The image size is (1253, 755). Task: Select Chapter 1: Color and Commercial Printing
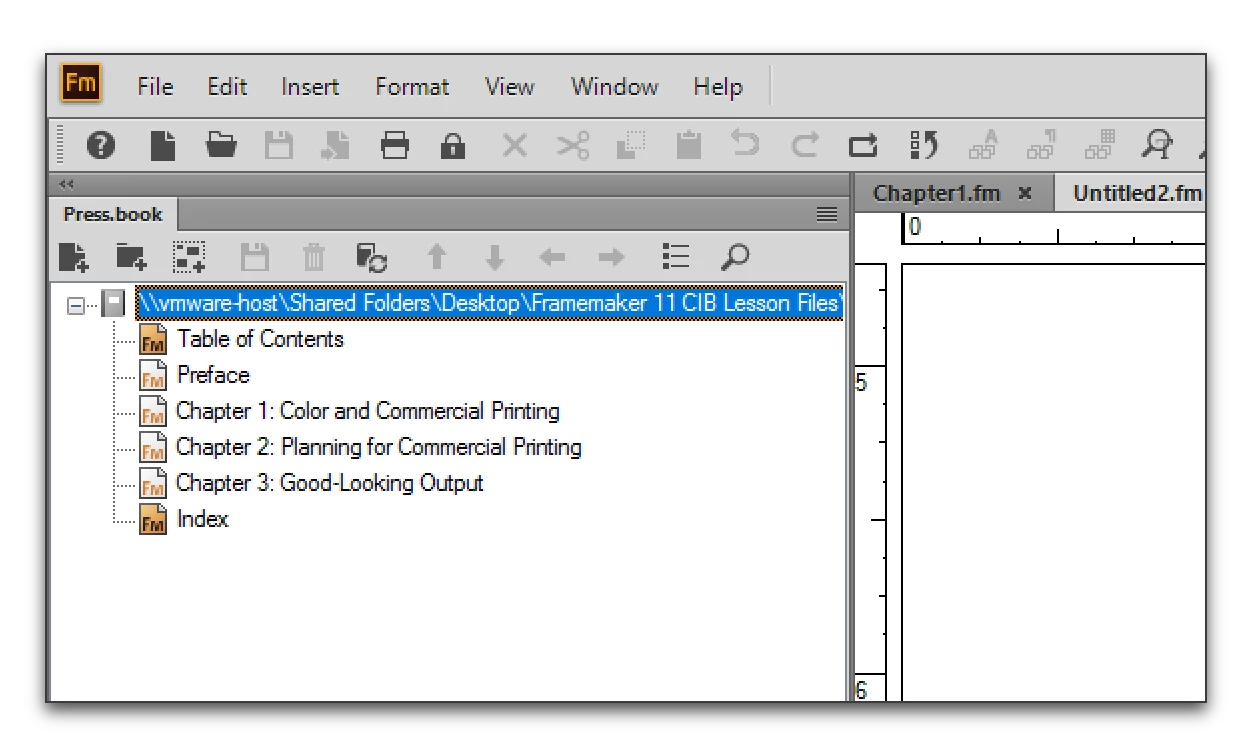tap(368, 411)
